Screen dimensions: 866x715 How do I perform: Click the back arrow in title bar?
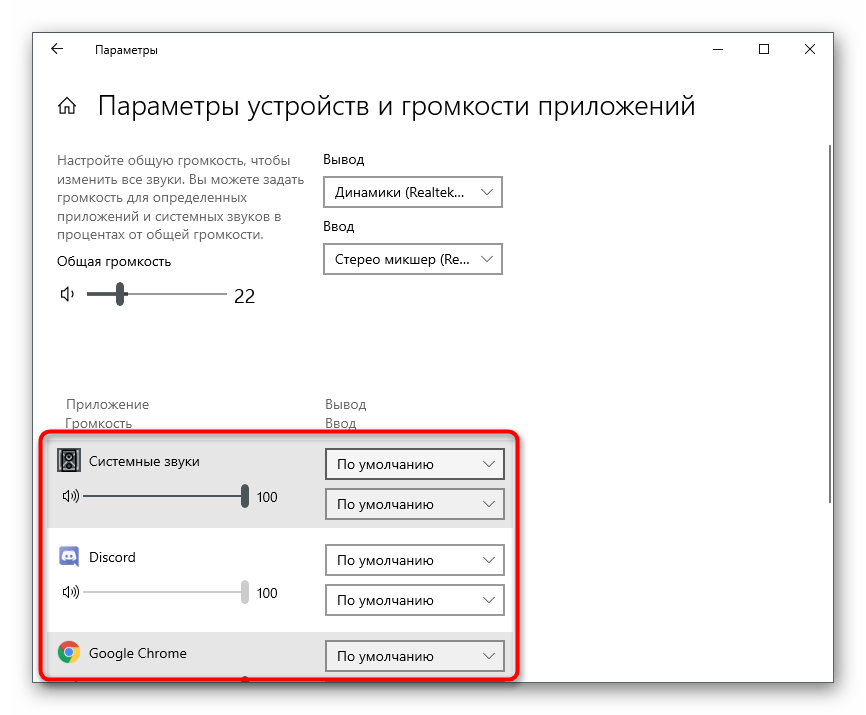[57, 49]
